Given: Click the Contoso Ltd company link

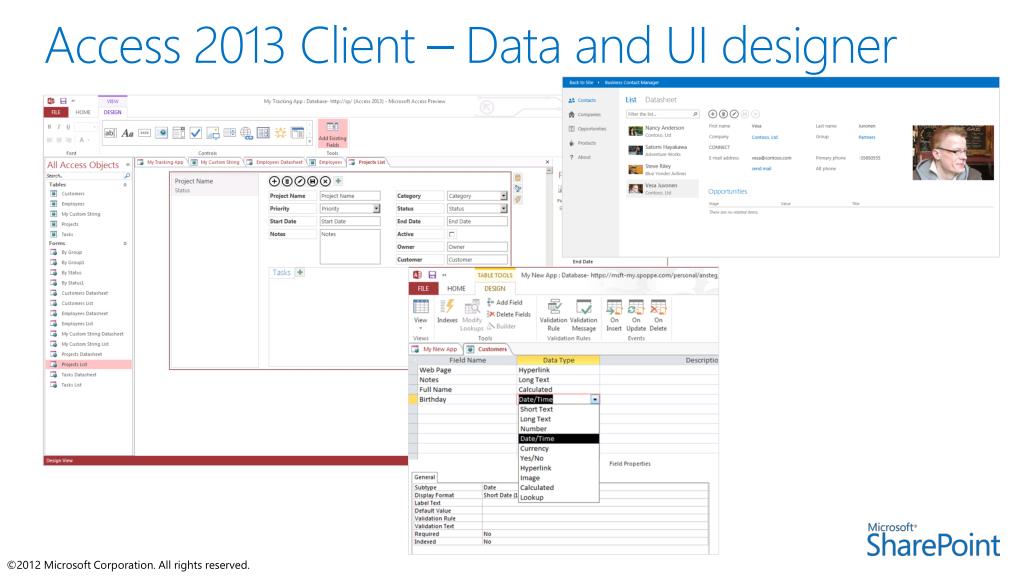Looking at the screenshot, I should point(764,137).
